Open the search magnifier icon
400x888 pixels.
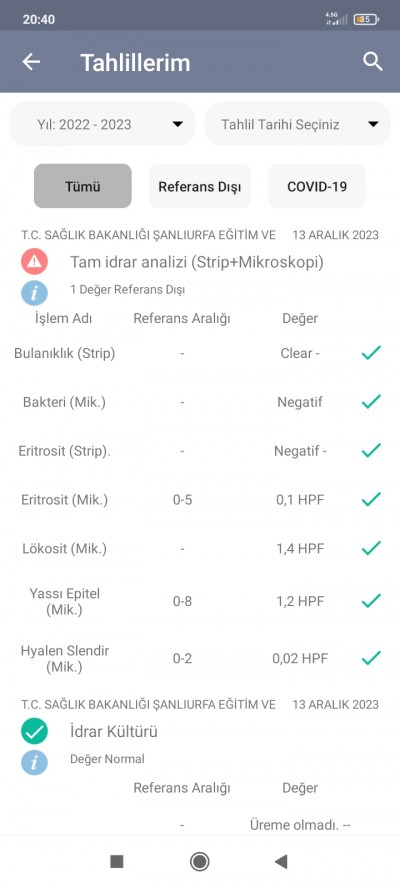373,61
